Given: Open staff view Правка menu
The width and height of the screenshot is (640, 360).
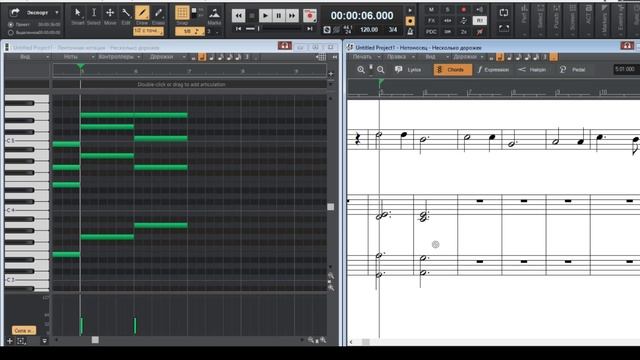Looking at the screenshot, I should coord(396,57).
